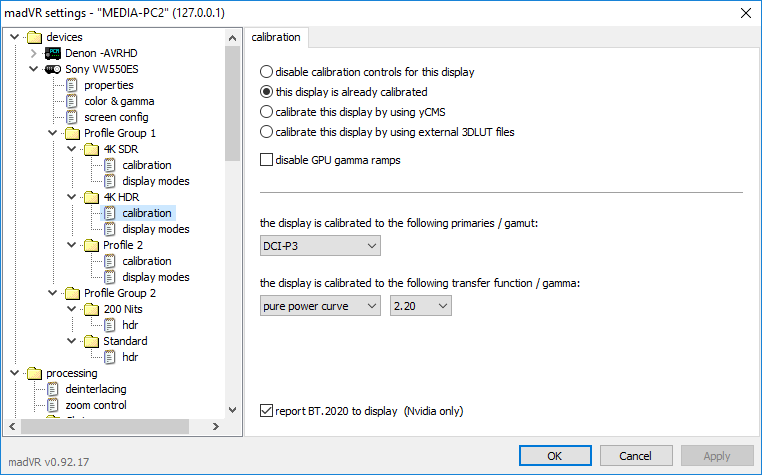Viewport: 762px width, 475px height.
Task: Click the deinterlacing page icon
Action: (x=53, y=389)
